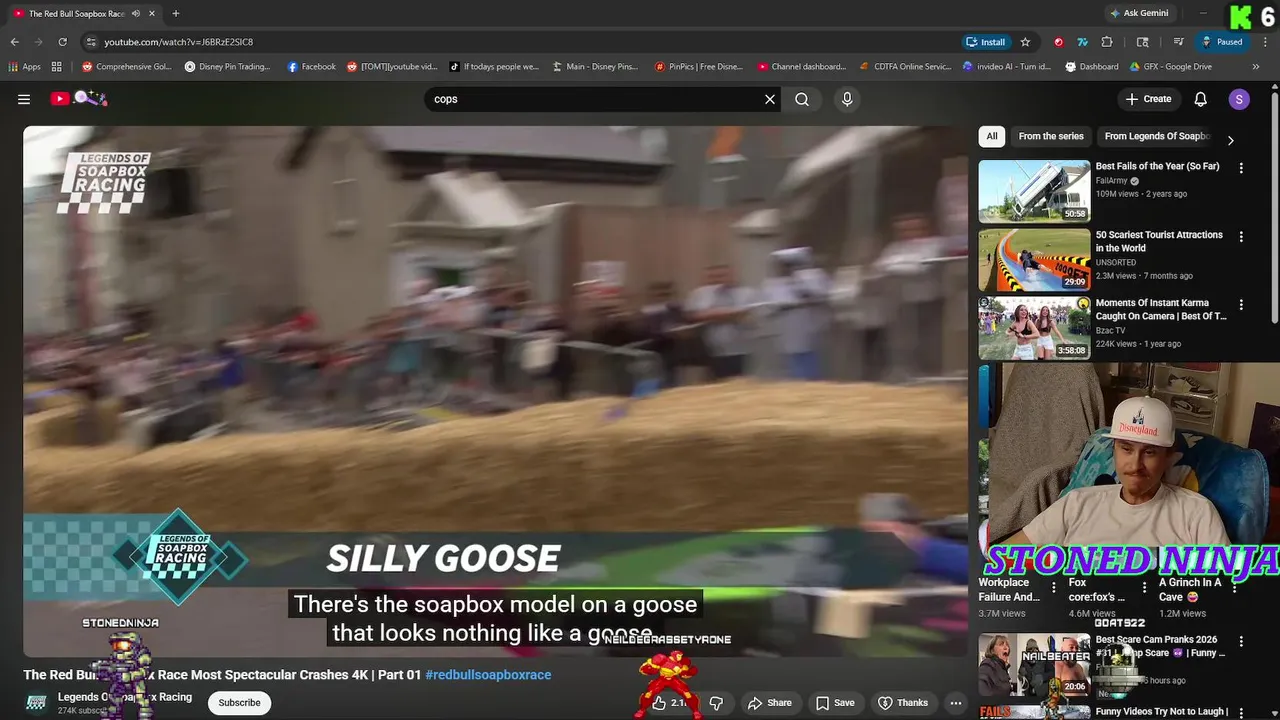The height and width of the screenshot is (720, 1280).
Task: Subscribe to Legends Of Soapbox Racing
Action: pyautogui.click(x=239, y=703)
